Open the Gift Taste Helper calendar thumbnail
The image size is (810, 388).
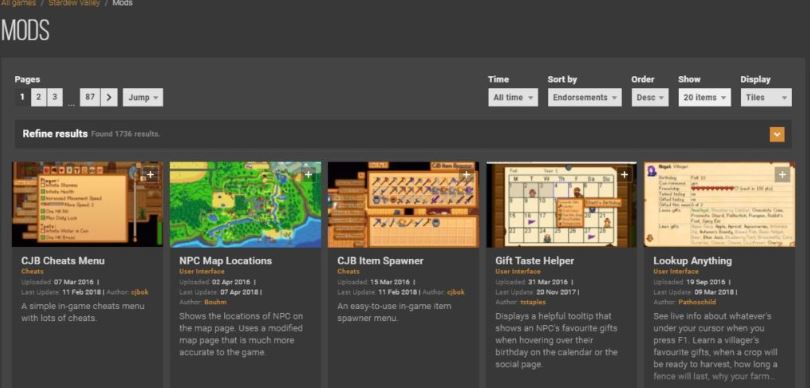click(x=562, y=205)
